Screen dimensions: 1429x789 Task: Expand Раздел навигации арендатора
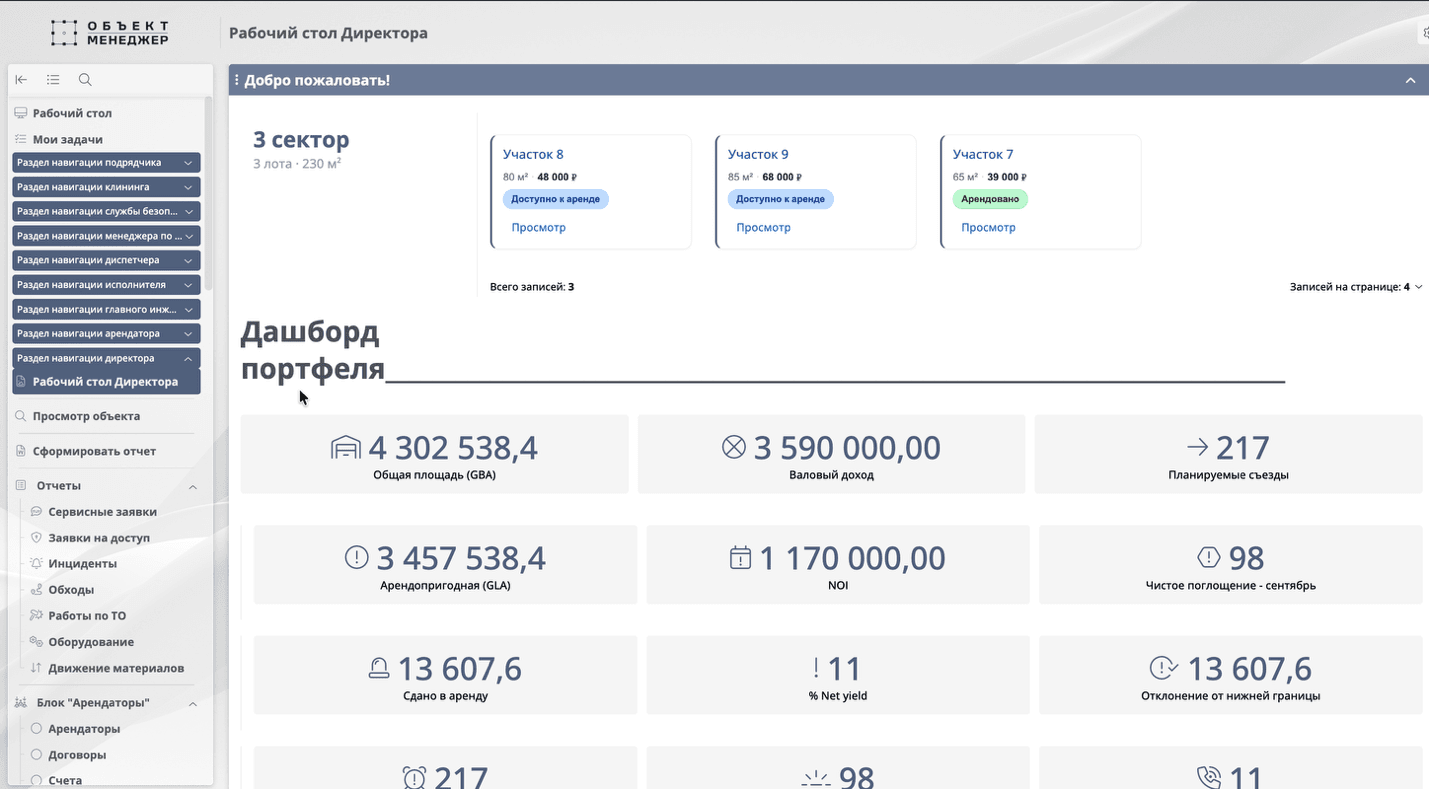[x=106, y=333]
